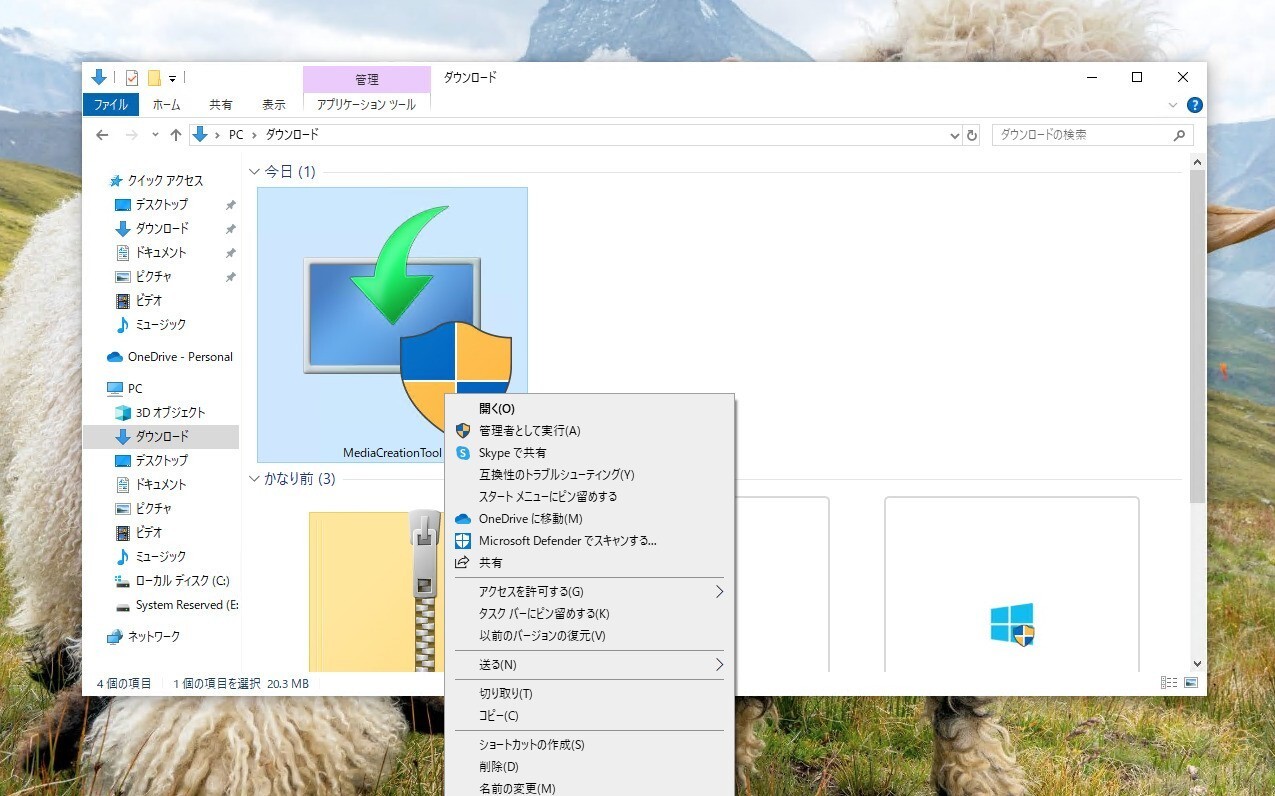Image resolution: width=1275 pixels, height=796 pixels.
Task: Choose タスク バーにピン留めする(K)
Action: (589, 614)
